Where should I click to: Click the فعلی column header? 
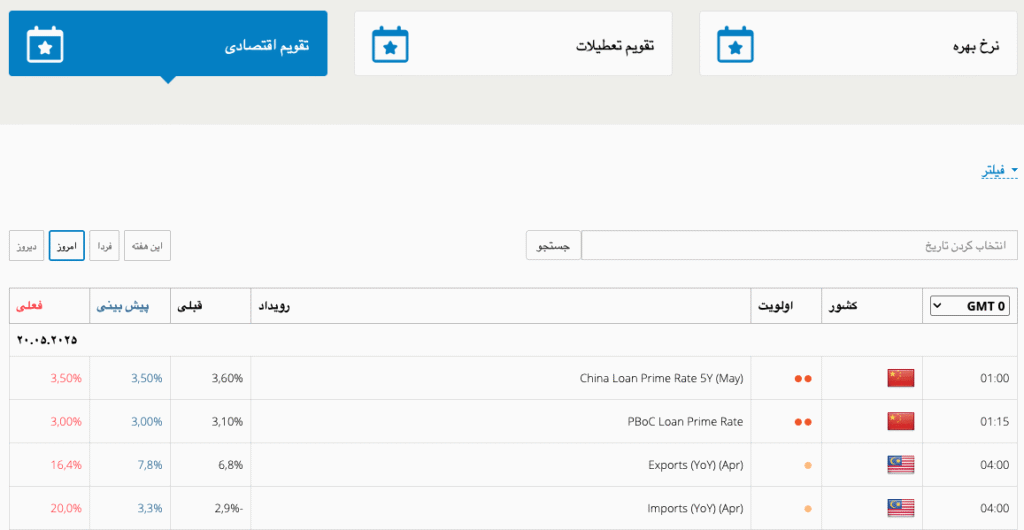pos(48,306)
